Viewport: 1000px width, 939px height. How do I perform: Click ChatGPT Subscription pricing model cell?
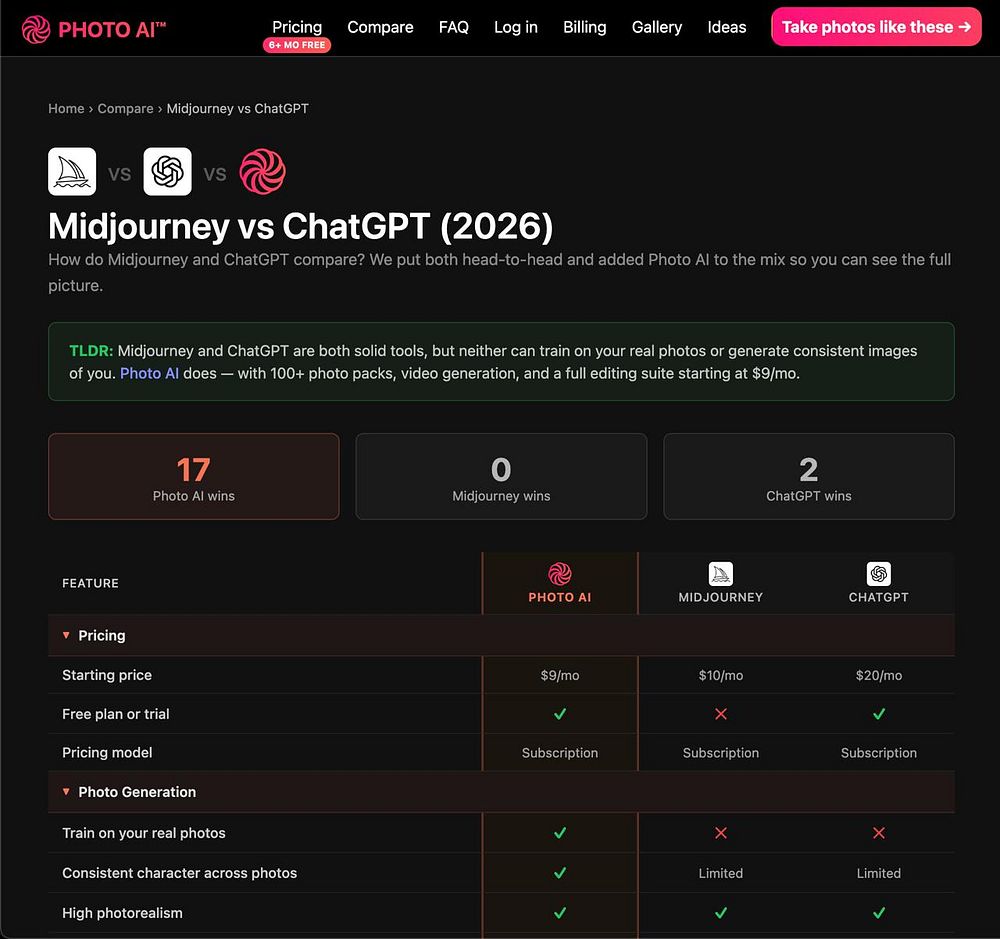(x=879, y=753)
